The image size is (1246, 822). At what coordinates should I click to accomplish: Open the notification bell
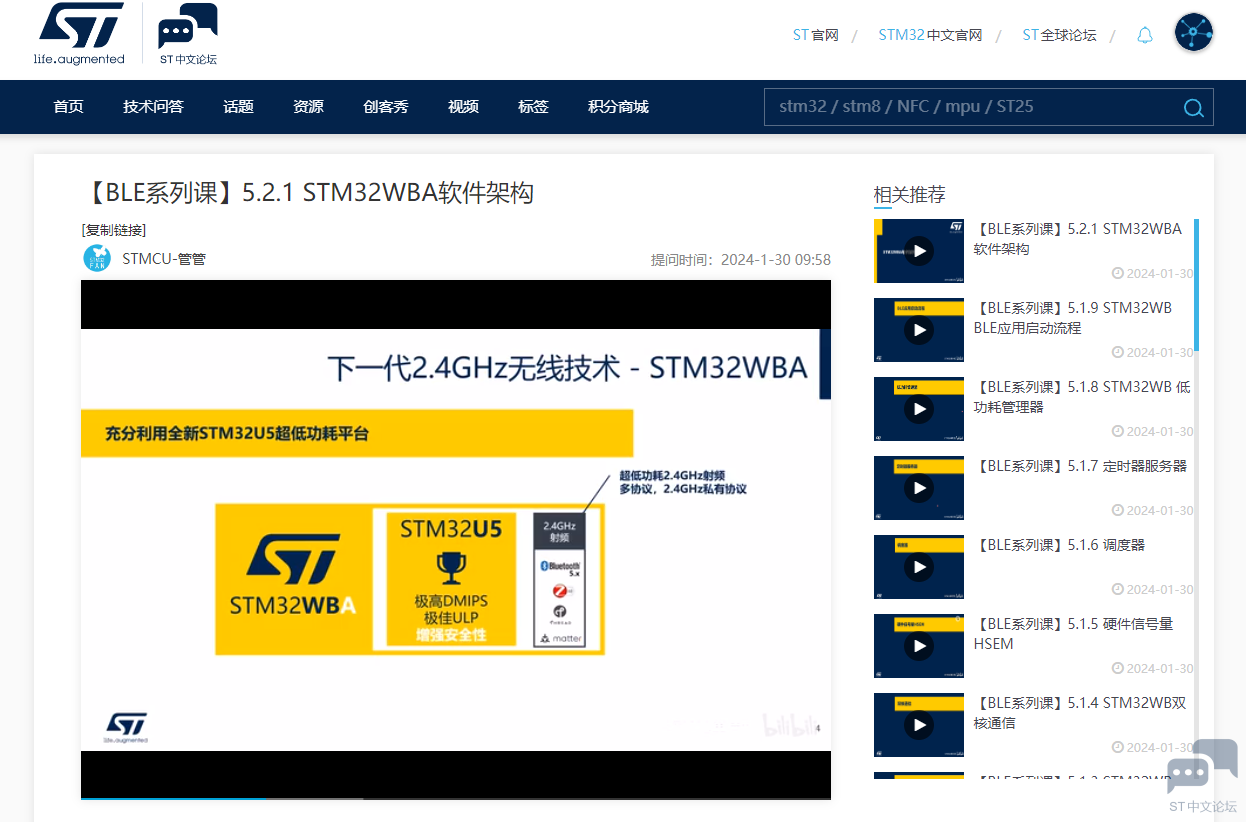click(x=1145, y=35)
